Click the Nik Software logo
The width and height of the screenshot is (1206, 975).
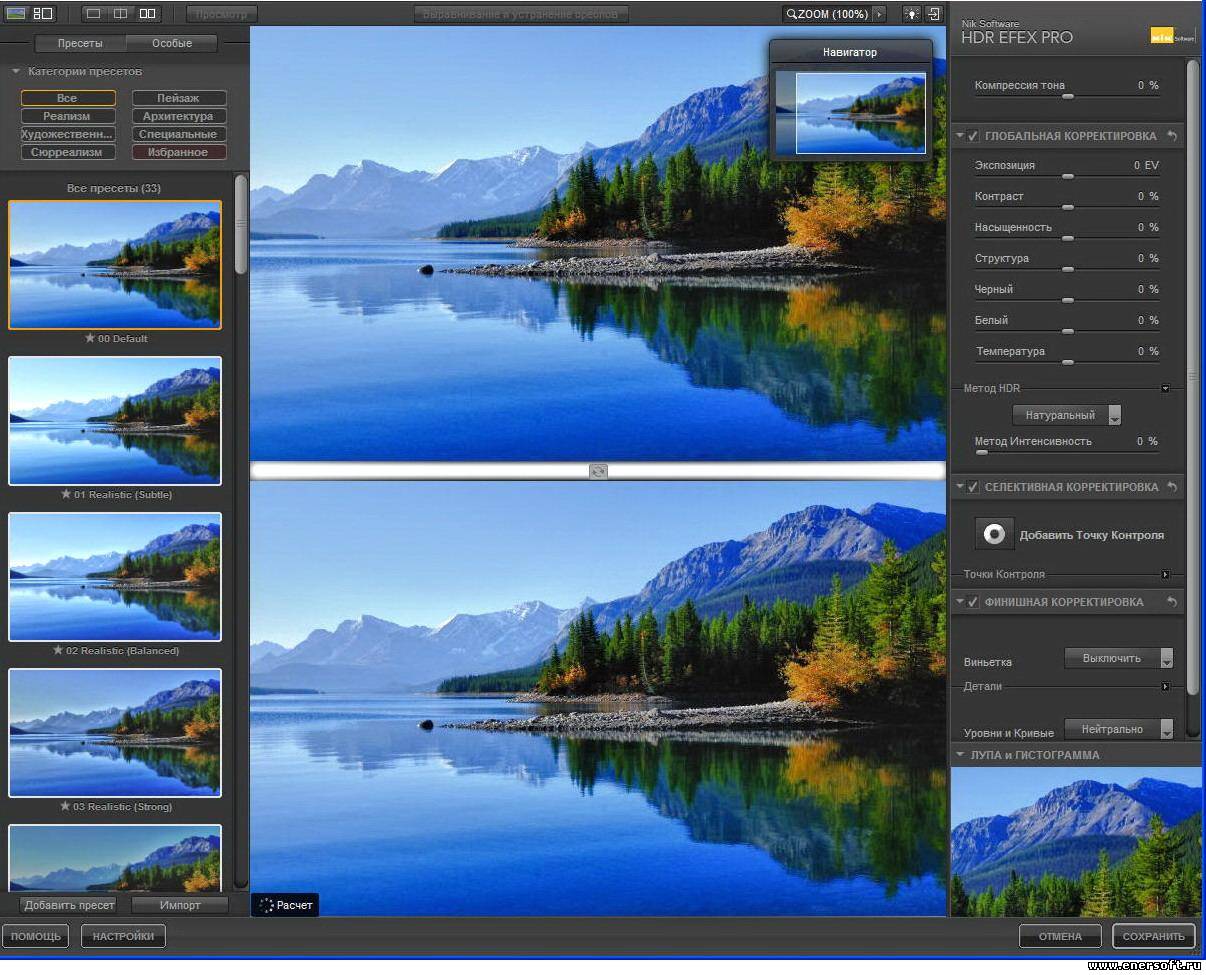[1172, 36]
